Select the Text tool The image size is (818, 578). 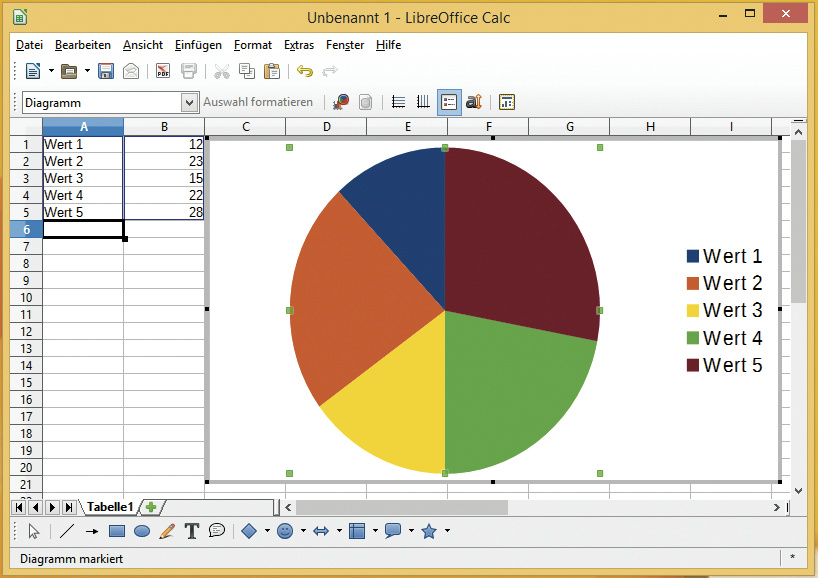[192, 531]
